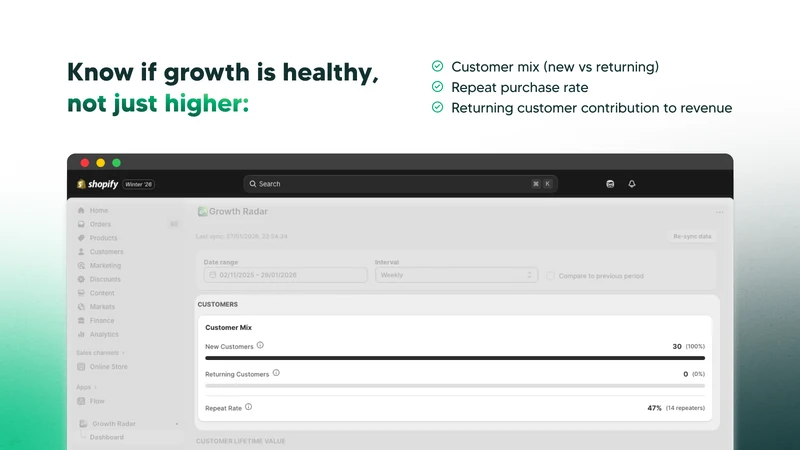Show Returning Customers info tooltip icon
This screenshot has width=800, height=450.
click(x=276, y=373)
